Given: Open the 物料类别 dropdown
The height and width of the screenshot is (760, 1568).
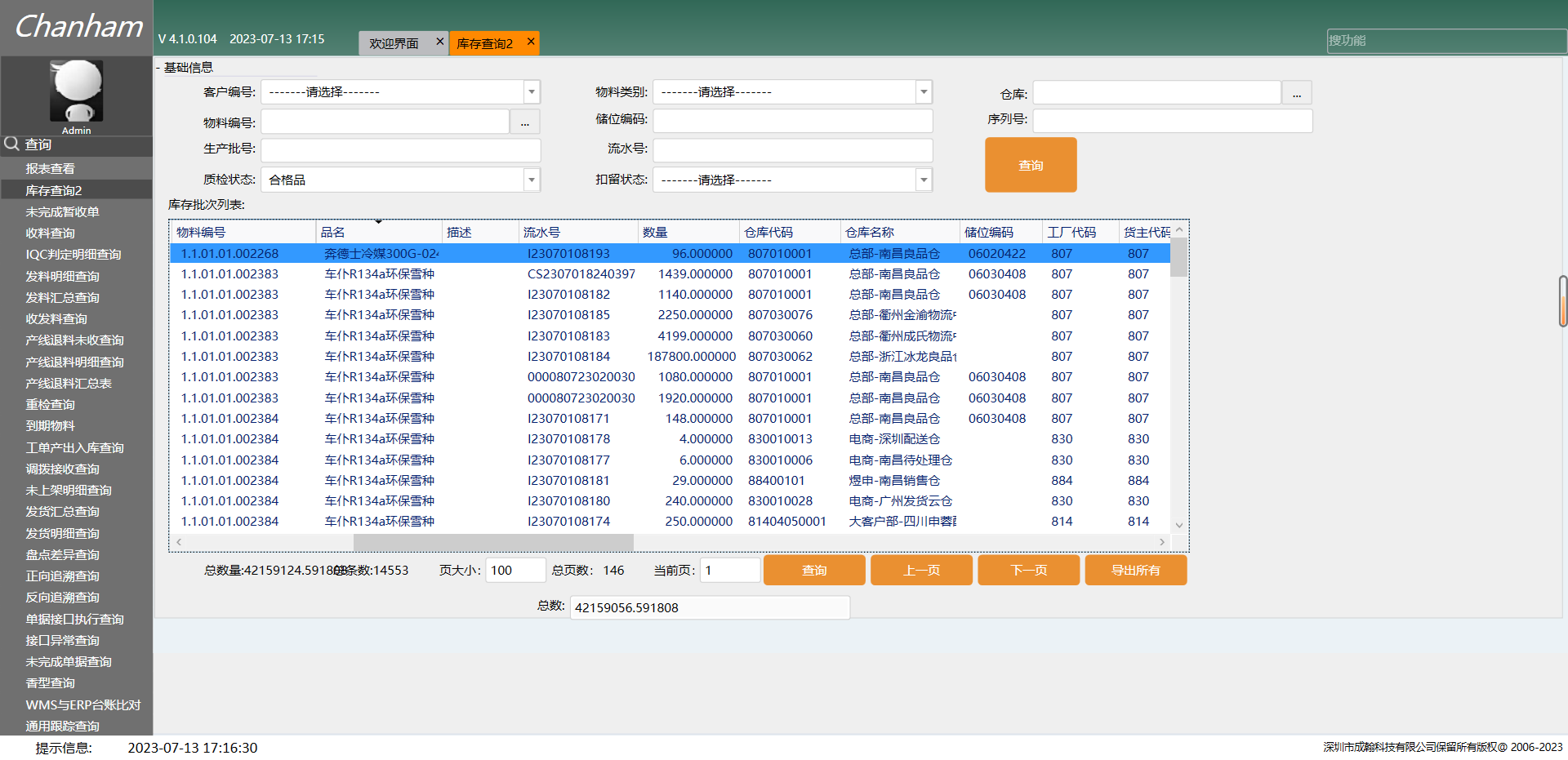Looking at the screenshot, I should coord(924,92).
